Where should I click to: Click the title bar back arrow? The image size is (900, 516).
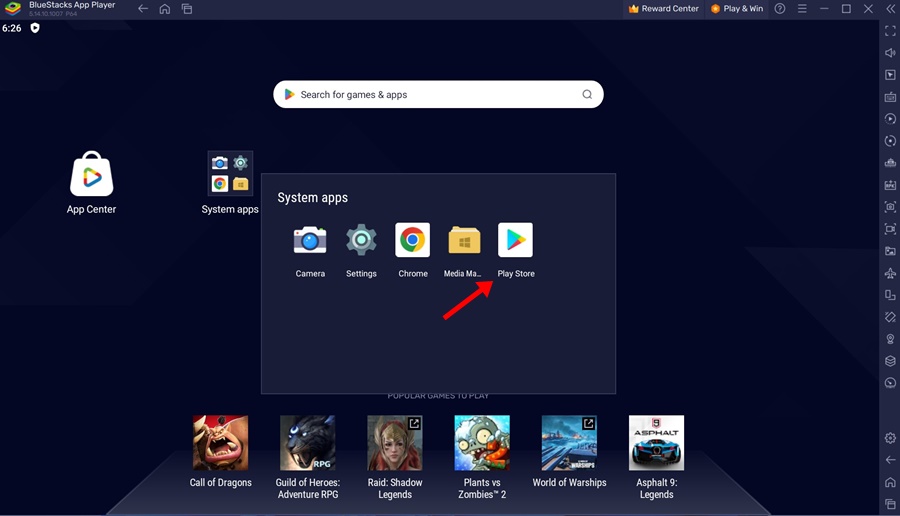point(143,9)
